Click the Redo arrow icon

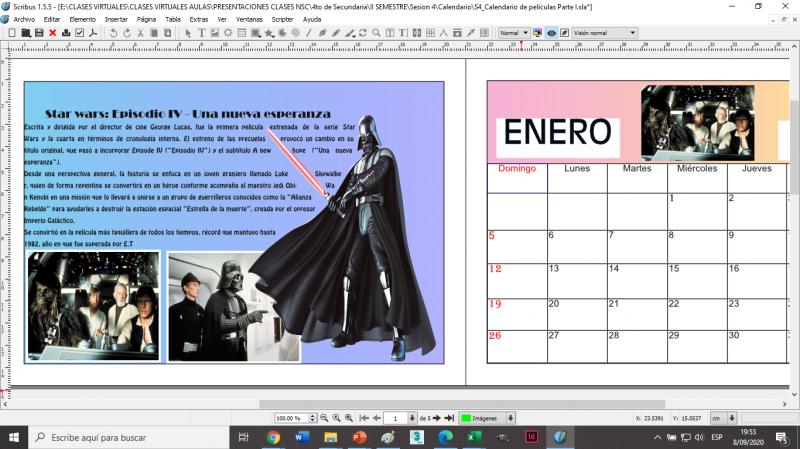(x=127, y=33)
